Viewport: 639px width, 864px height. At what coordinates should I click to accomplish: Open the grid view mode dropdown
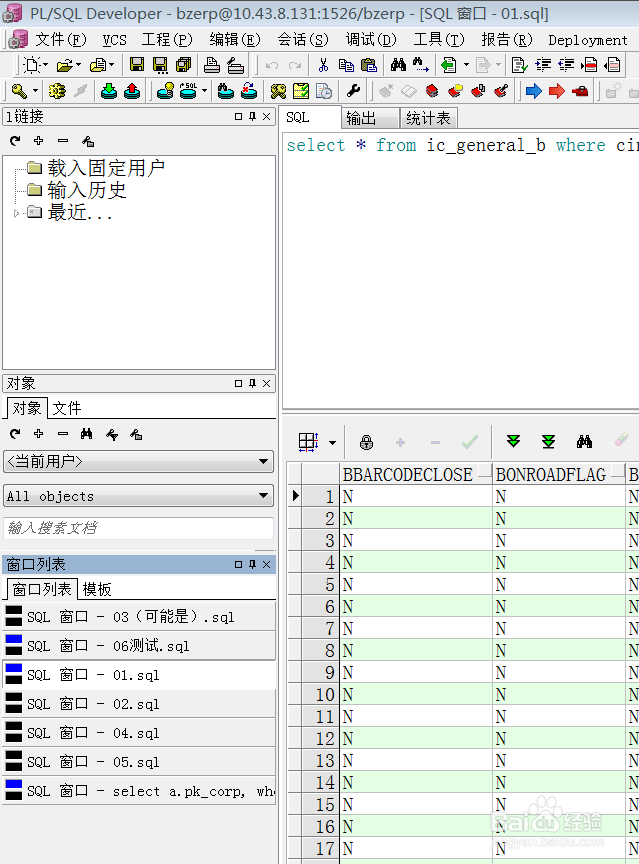tap(332, 442)
